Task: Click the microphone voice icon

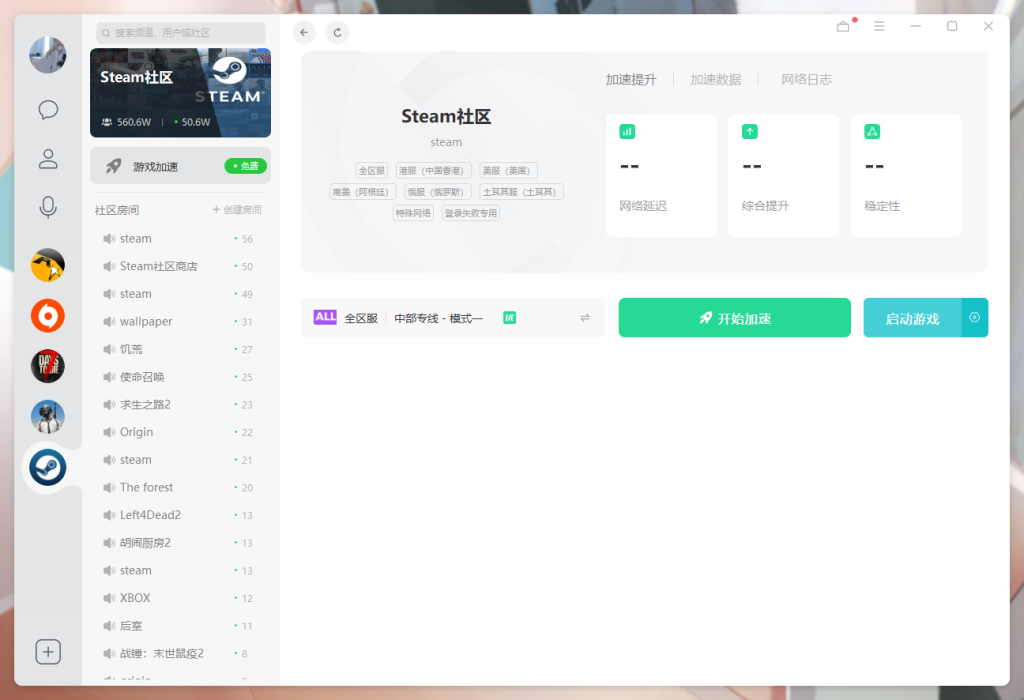Action: click(x=48, y=208)
